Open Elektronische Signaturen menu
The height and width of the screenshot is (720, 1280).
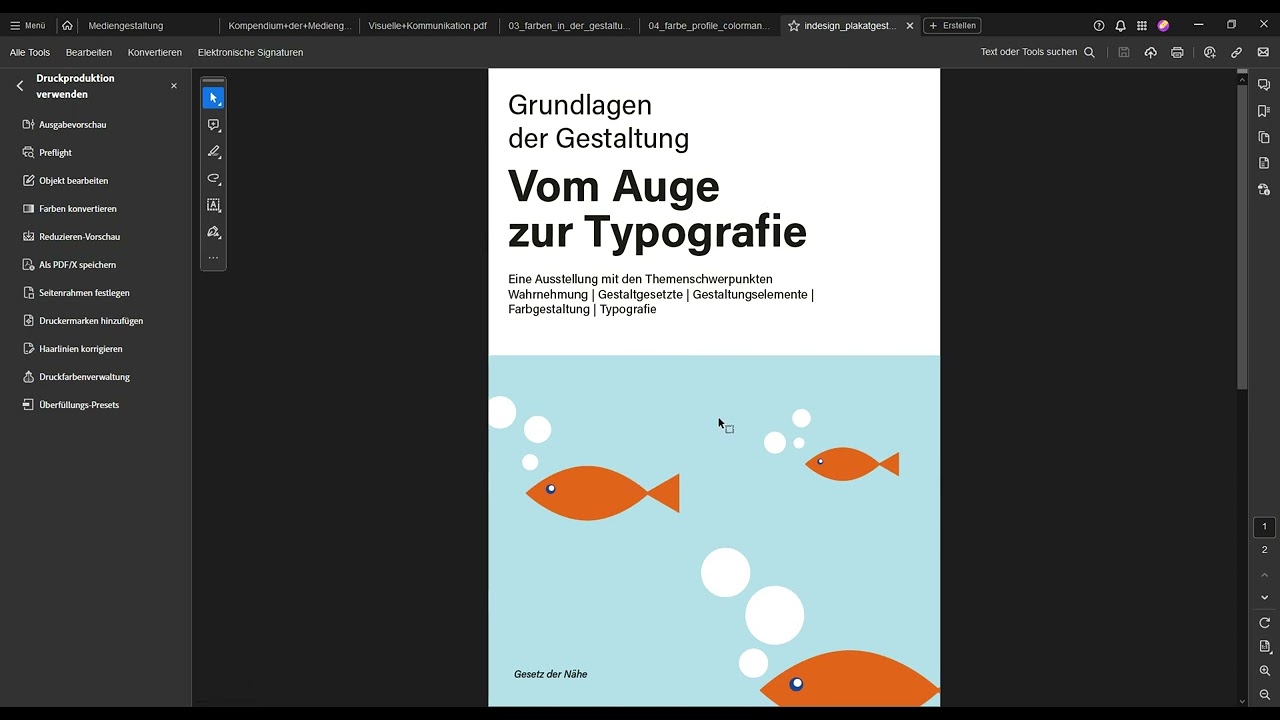pos(250,52)
